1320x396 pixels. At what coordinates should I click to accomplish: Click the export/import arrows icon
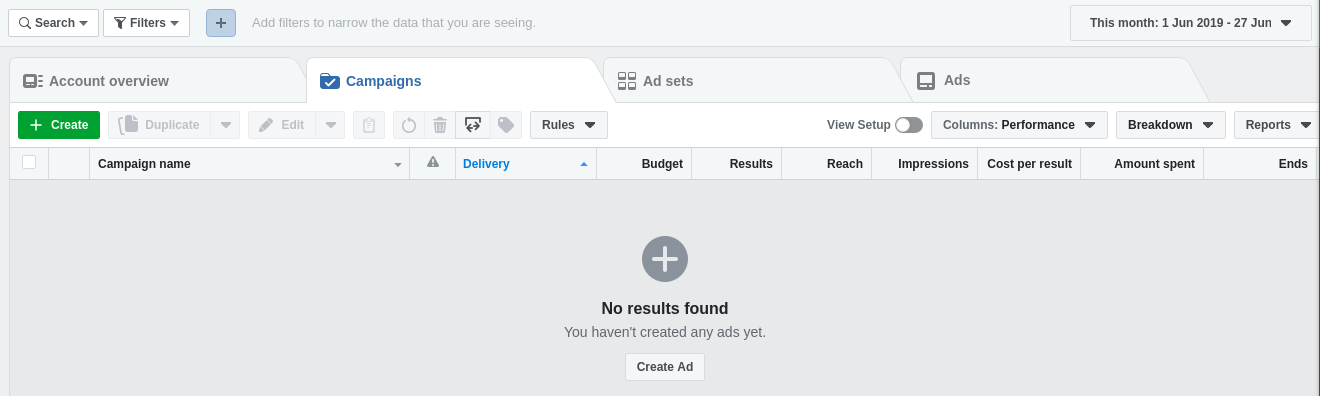473,125
